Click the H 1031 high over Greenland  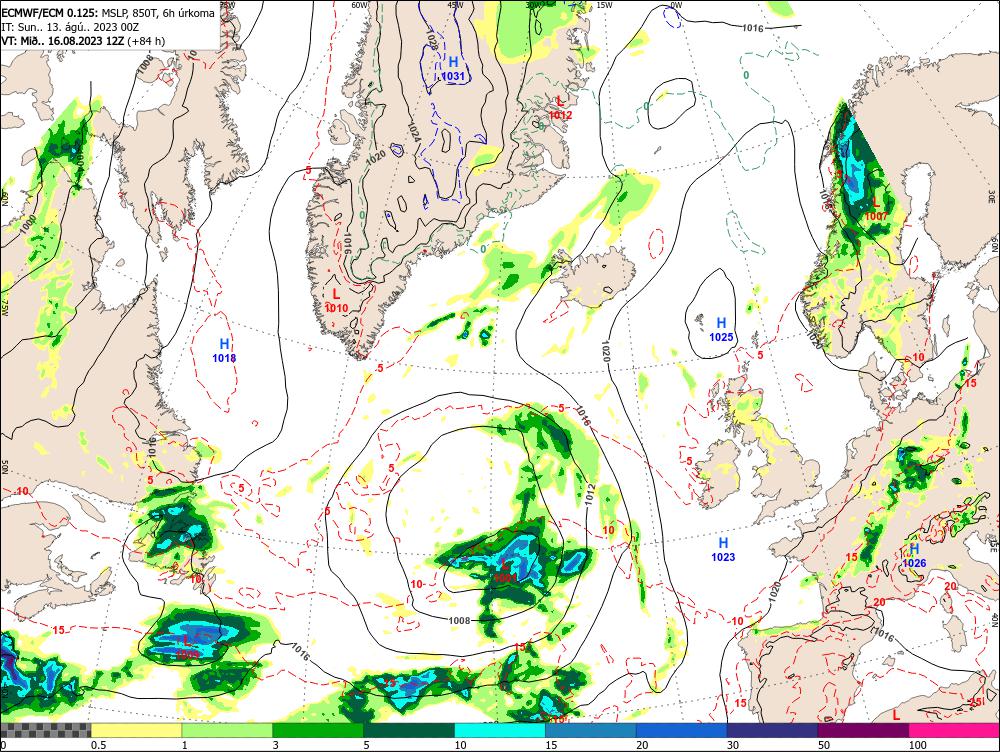(x=453, y=69)
